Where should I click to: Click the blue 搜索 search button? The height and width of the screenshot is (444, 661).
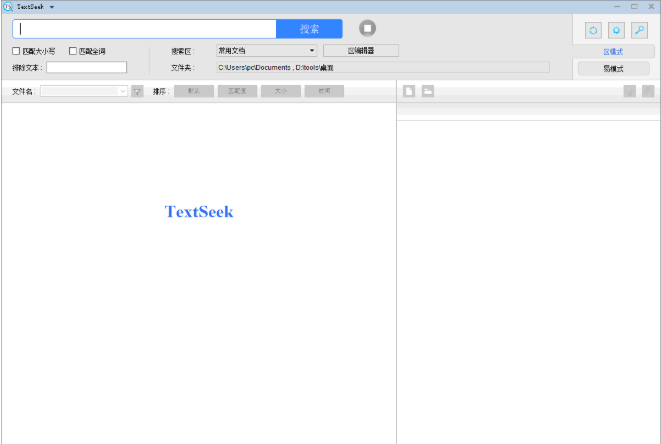pyautogui.click(x=309, y=29)
